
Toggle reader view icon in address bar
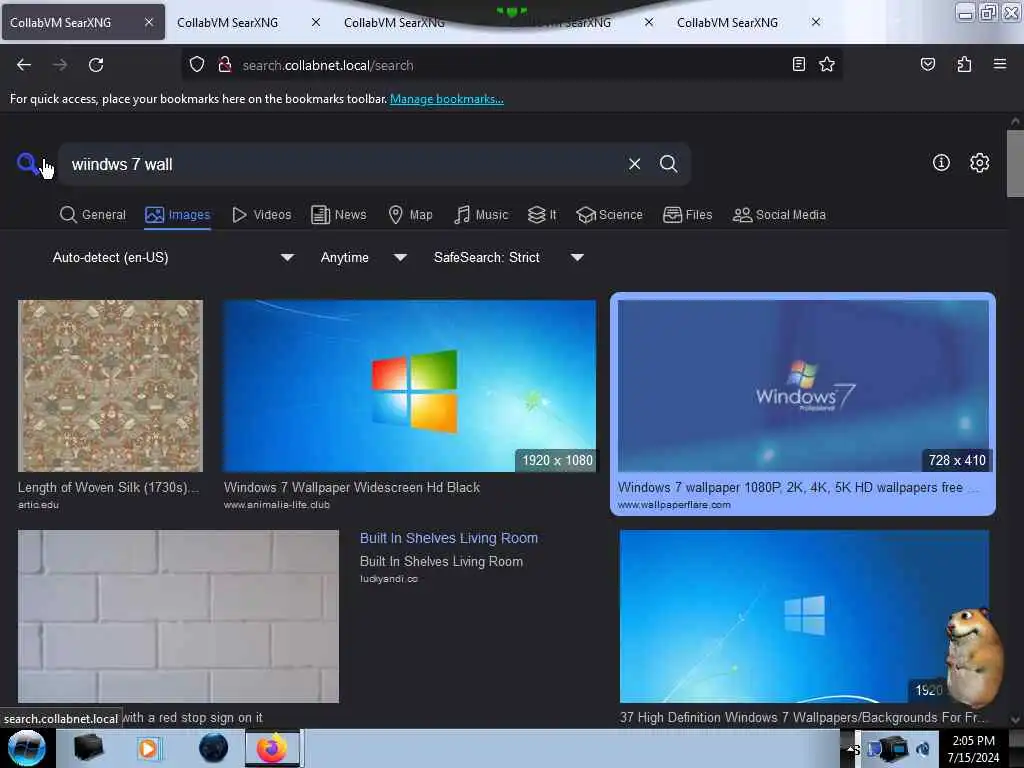click(798, 64)
